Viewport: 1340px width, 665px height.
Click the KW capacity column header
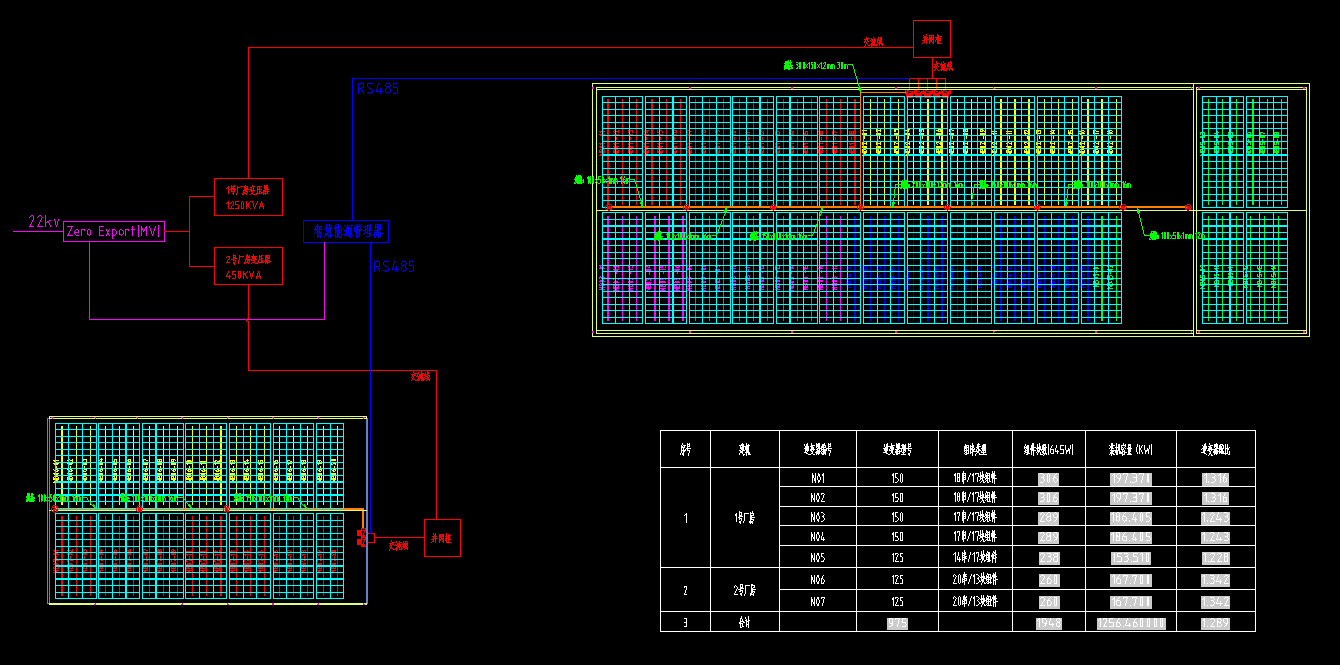[x=1131, y=449]
